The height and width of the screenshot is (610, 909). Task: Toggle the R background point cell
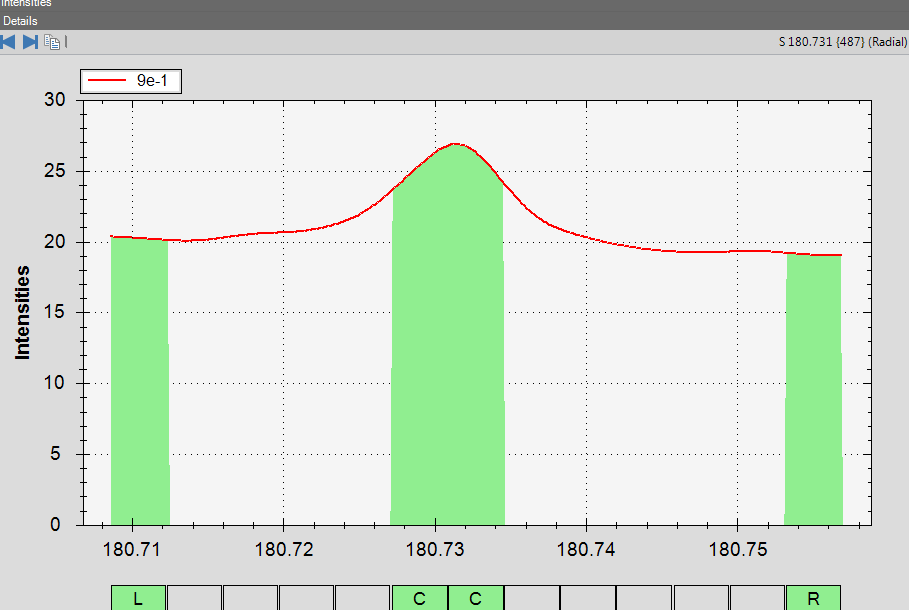[813, 598]
